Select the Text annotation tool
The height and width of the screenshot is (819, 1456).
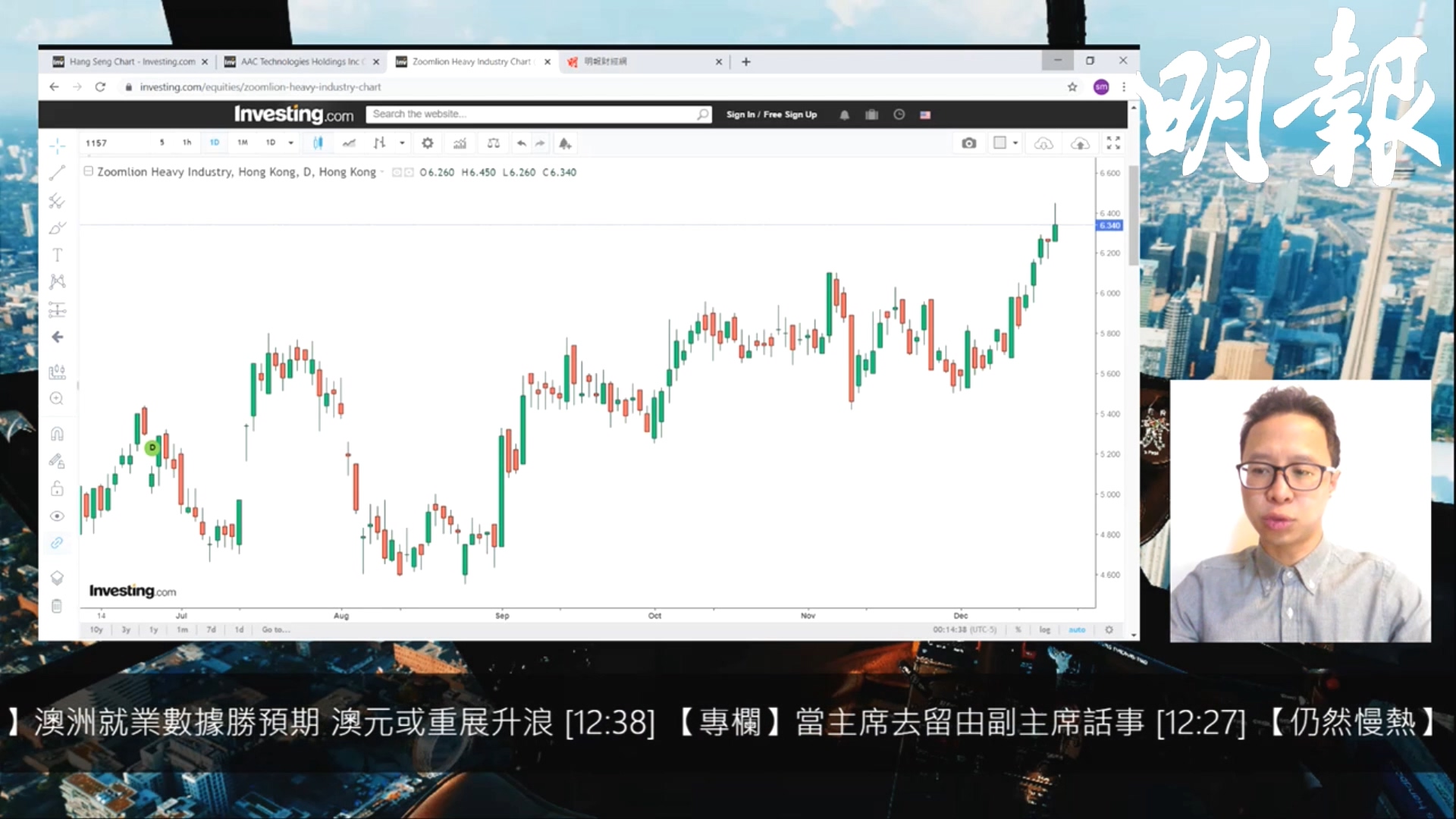57,255
